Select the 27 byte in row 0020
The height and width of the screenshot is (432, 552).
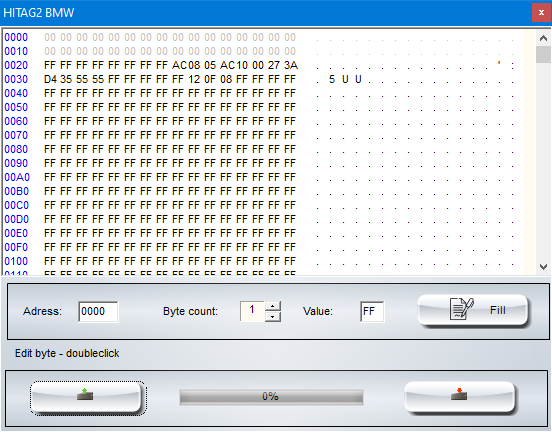(274, 65)
